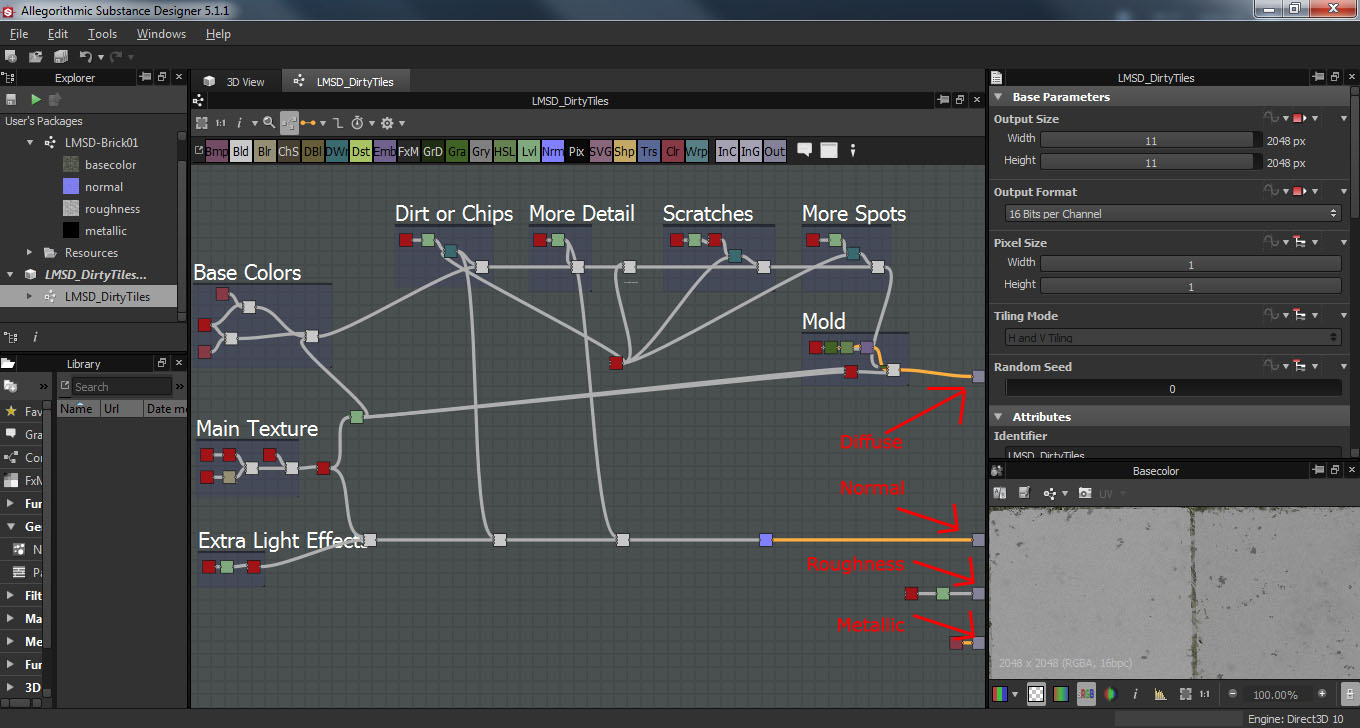This screenshot has height=728, width=1360.
Task: Open the Windows menu
Action: [x=161, y=34]
